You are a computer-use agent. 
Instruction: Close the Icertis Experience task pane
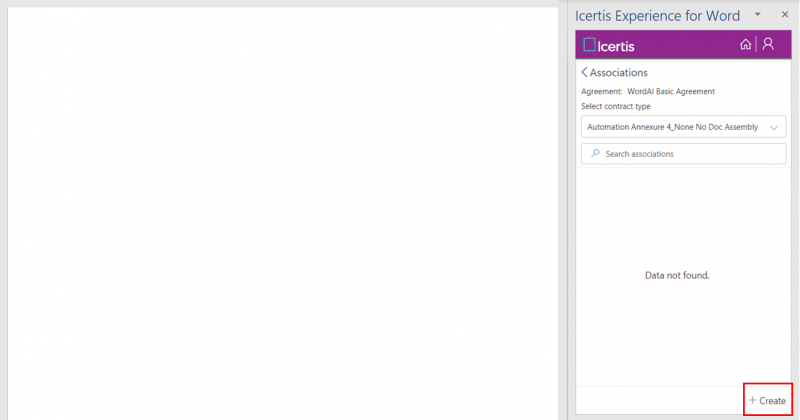pyautogui.click(x=784, y=15)
